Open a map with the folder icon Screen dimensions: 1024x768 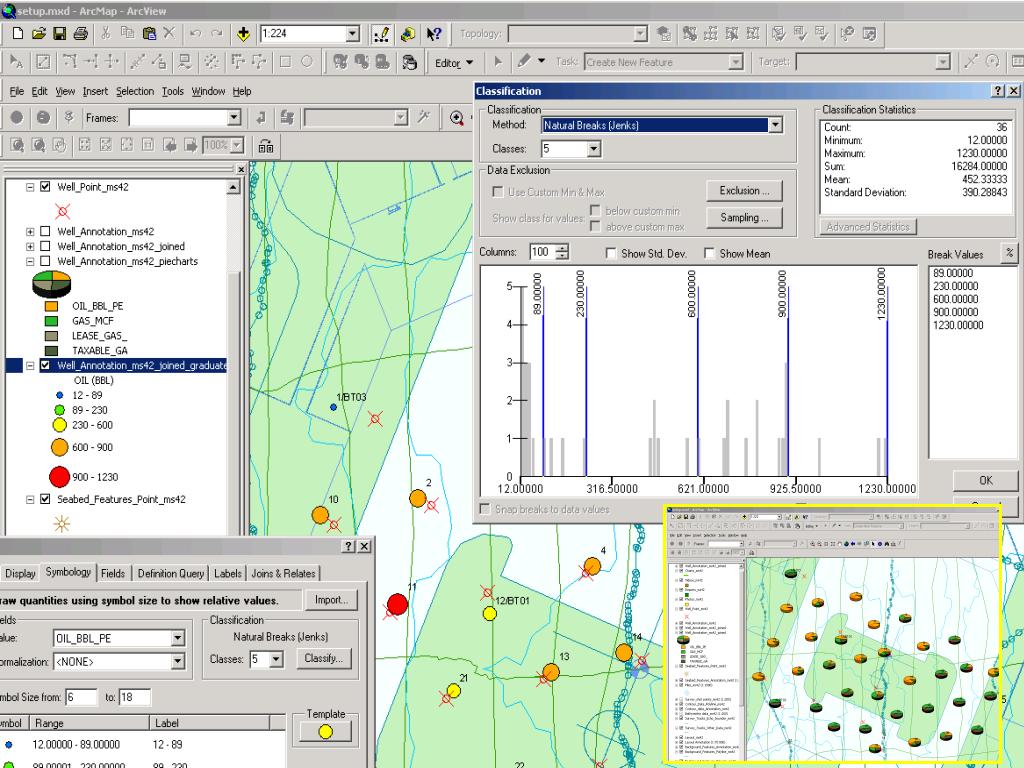pos(39,33)
